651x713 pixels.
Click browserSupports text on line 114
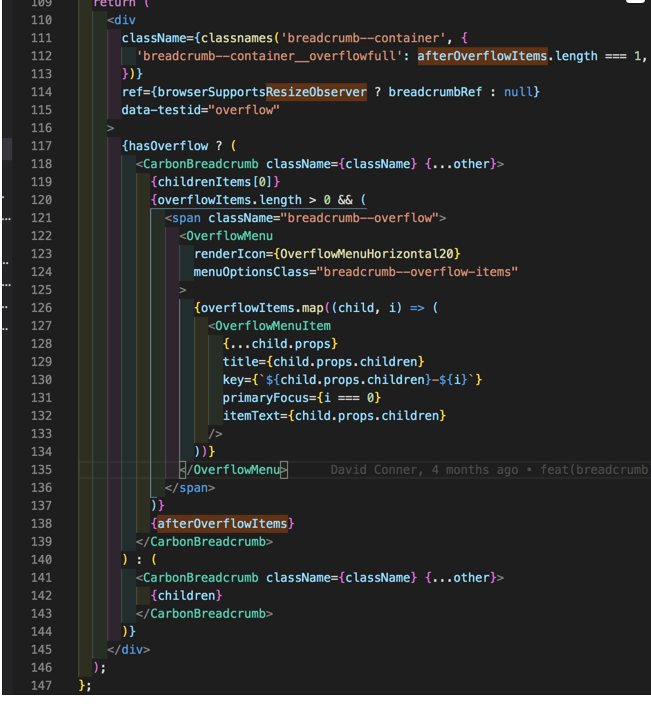(211, 92)
